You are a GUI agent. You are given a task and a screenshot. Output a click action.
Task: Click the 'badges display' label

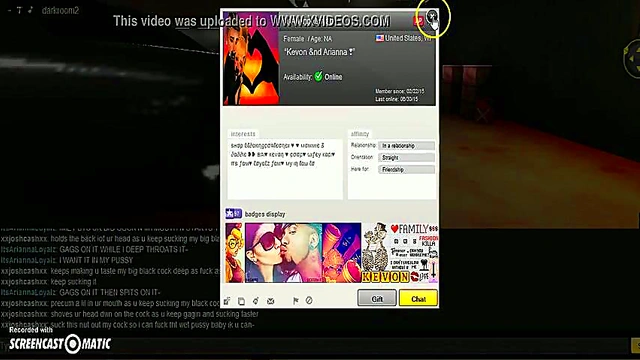[265, 214]
